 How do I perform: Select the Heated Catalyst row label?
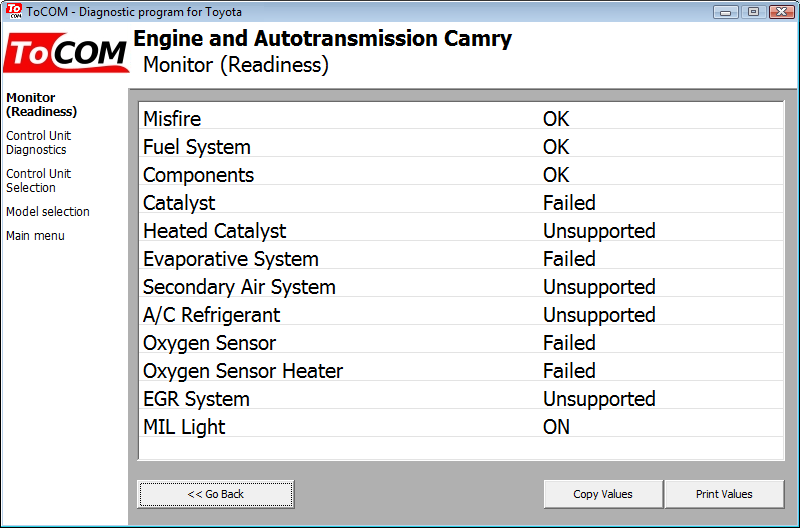pos(215,231)
